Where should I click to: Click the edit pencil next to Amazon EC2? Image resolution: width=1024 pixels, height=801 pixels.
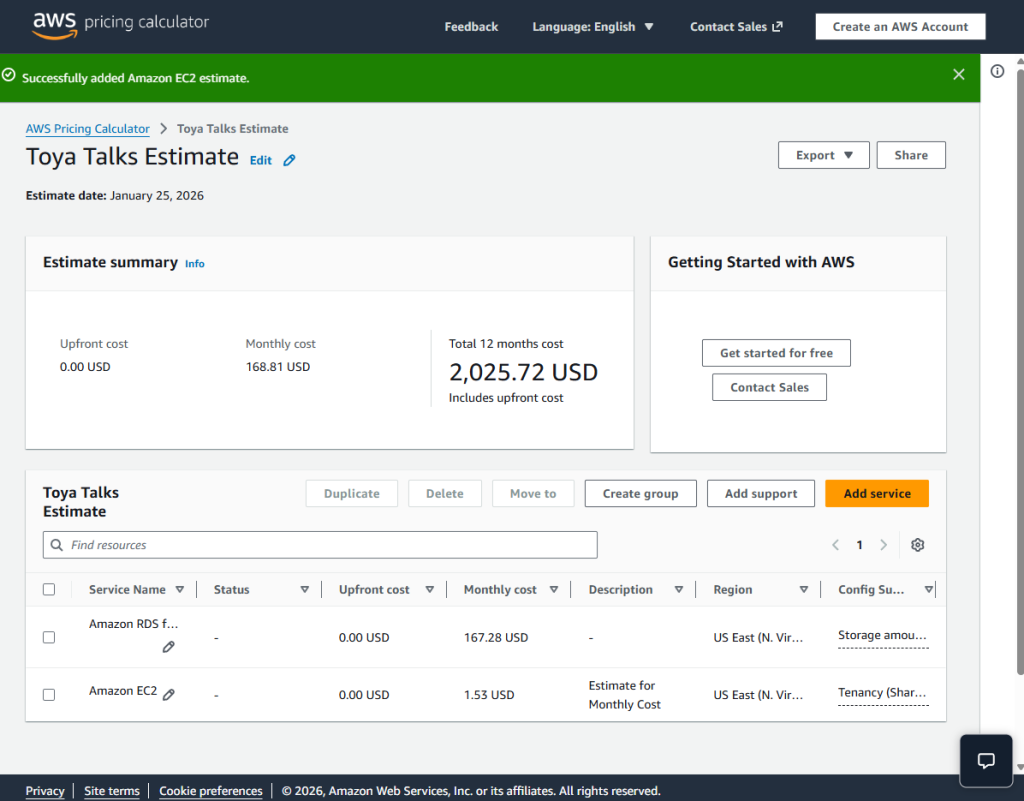tap(169, 694)
